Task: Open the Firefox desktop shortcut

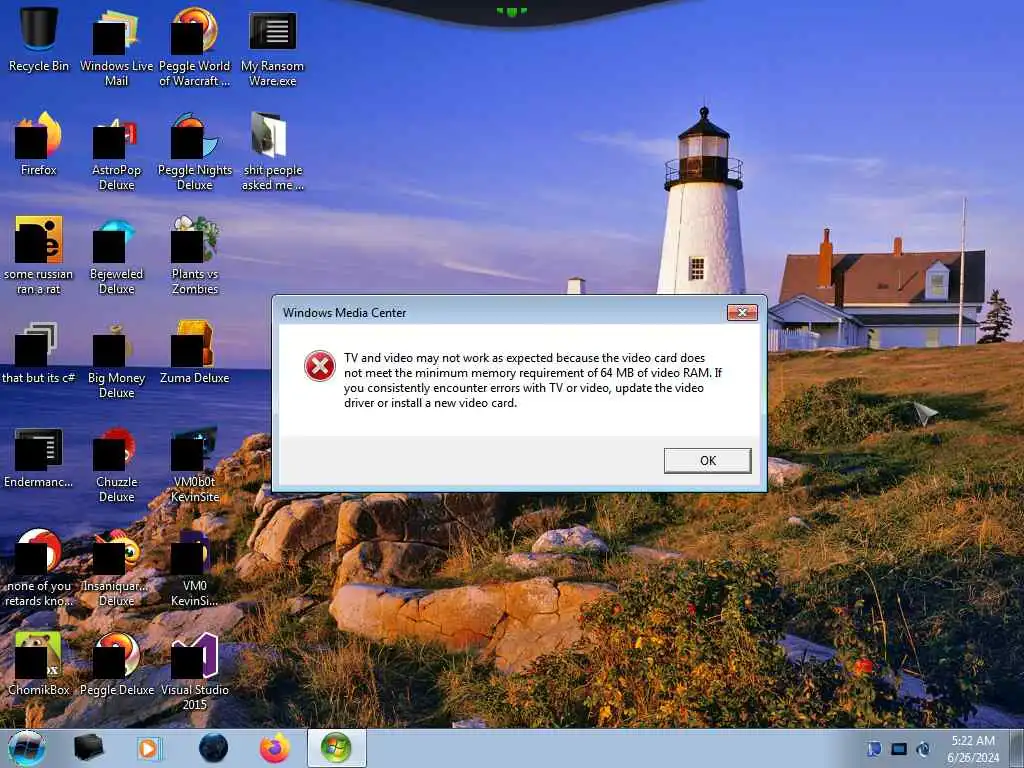Action: tap(39, 144)
